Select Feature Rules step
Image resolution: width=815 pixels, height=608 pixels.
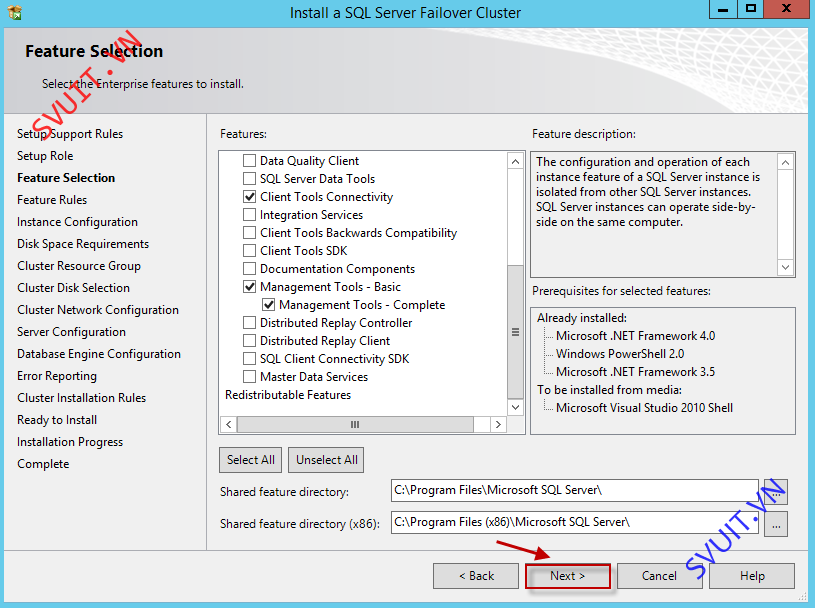[52, 200]
